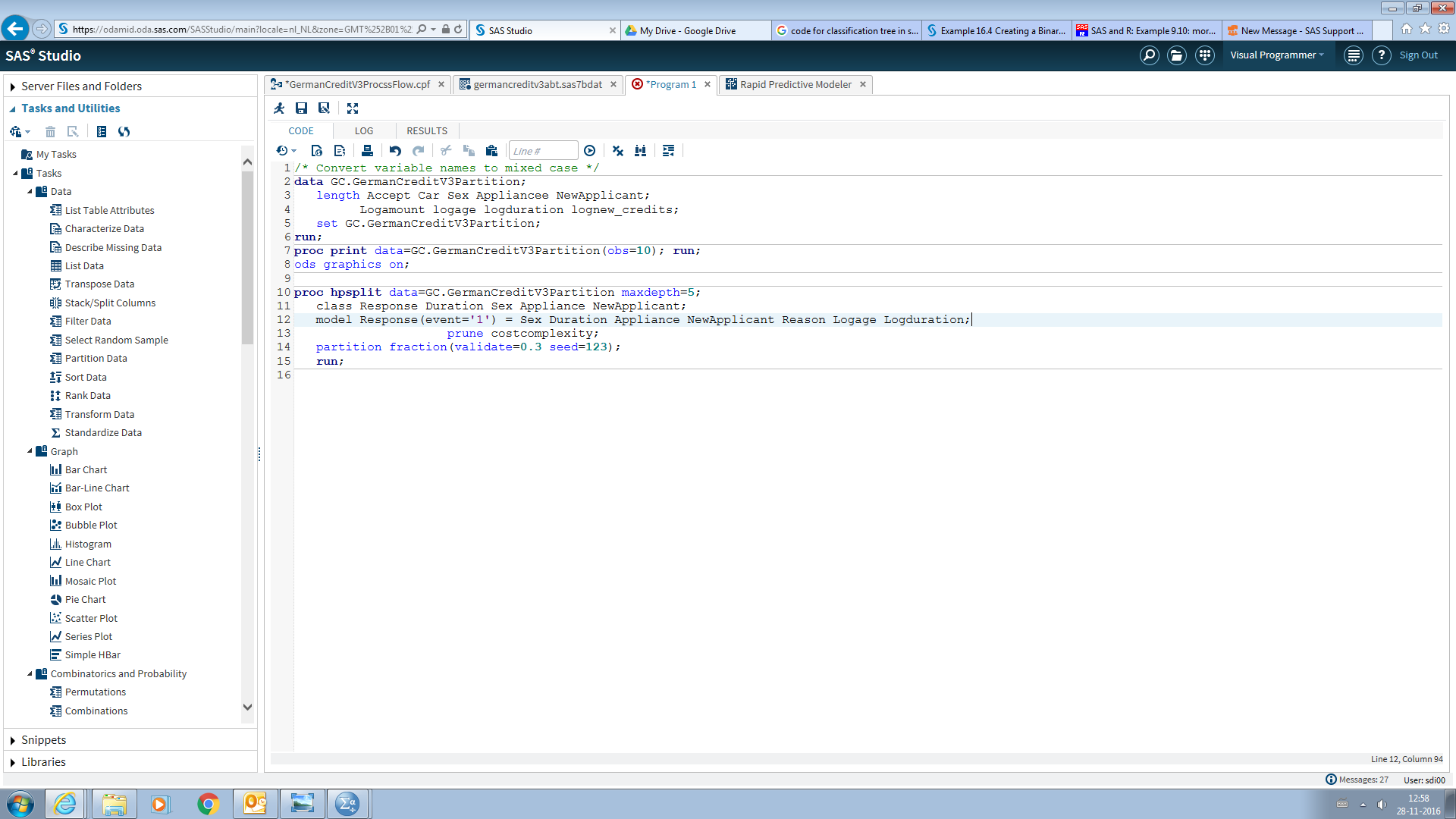1456x819 pixels.
Task: Collapse the Graph tasks folder
Action: pyautogui.click(x=30, y=451)
